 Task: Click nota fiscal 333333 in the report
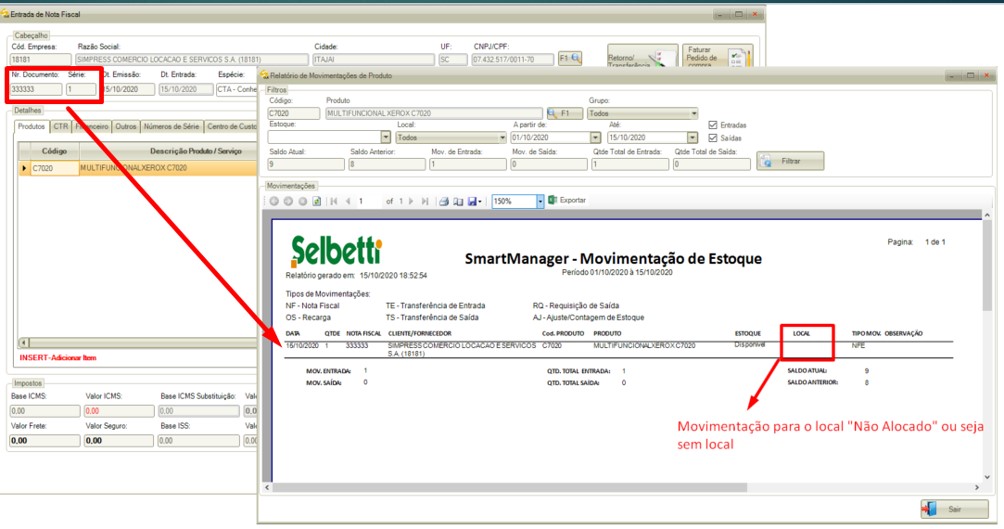tap(357, 345)
